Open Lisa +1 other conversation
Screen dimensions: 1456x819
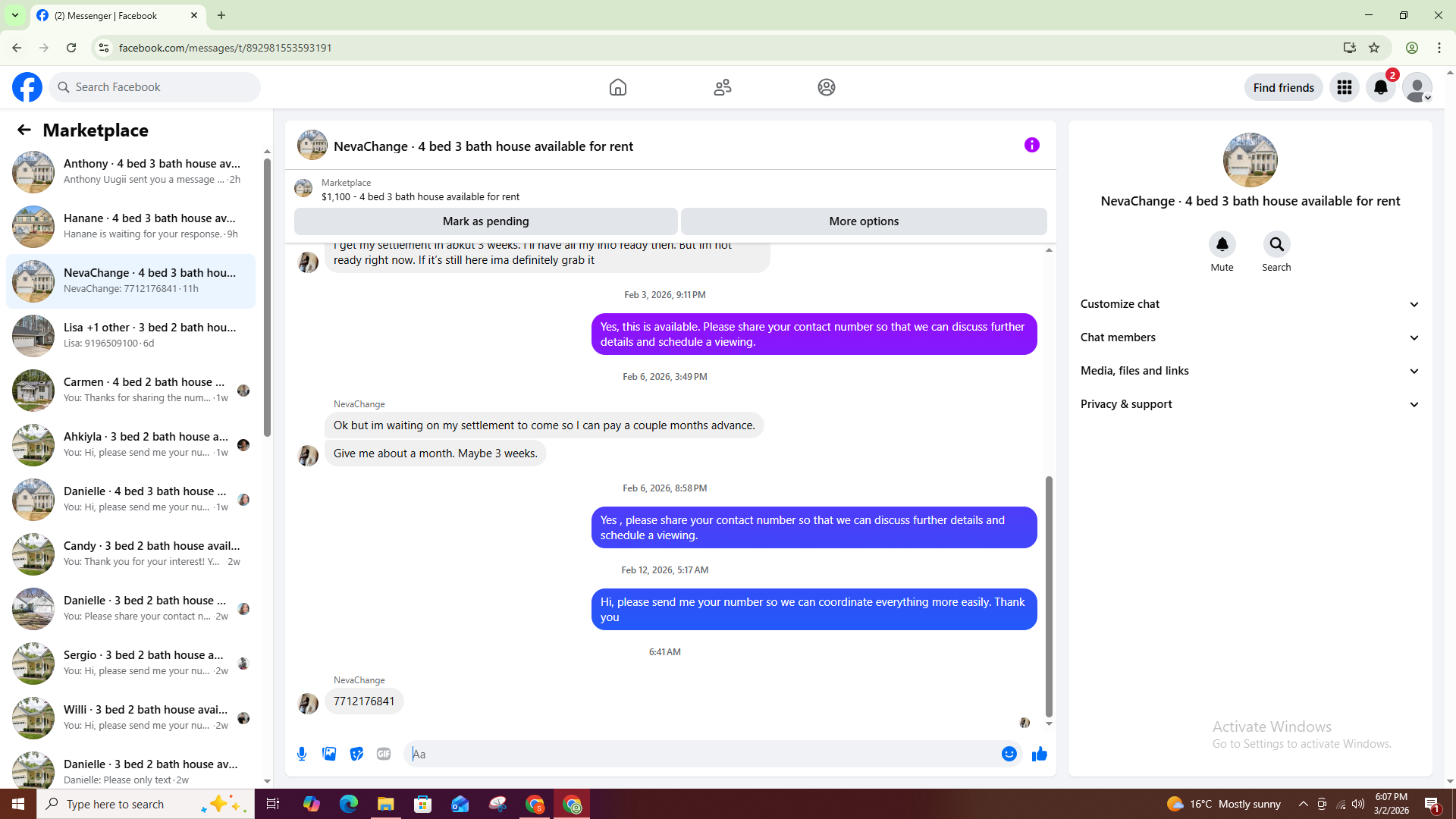131,335
